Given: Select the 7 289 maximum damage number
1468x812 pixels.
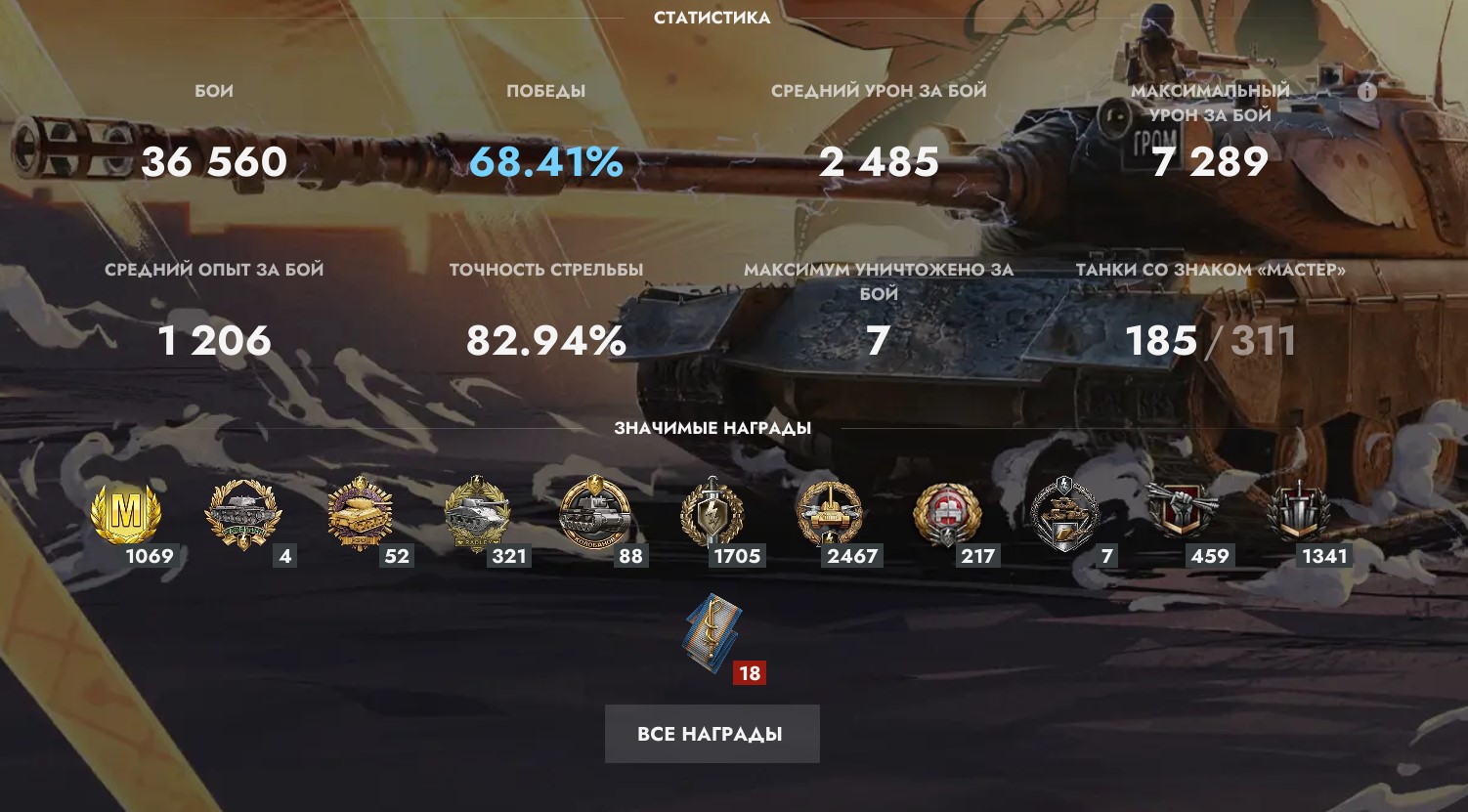Looking at the screenshot, I should coord(1210,161).
